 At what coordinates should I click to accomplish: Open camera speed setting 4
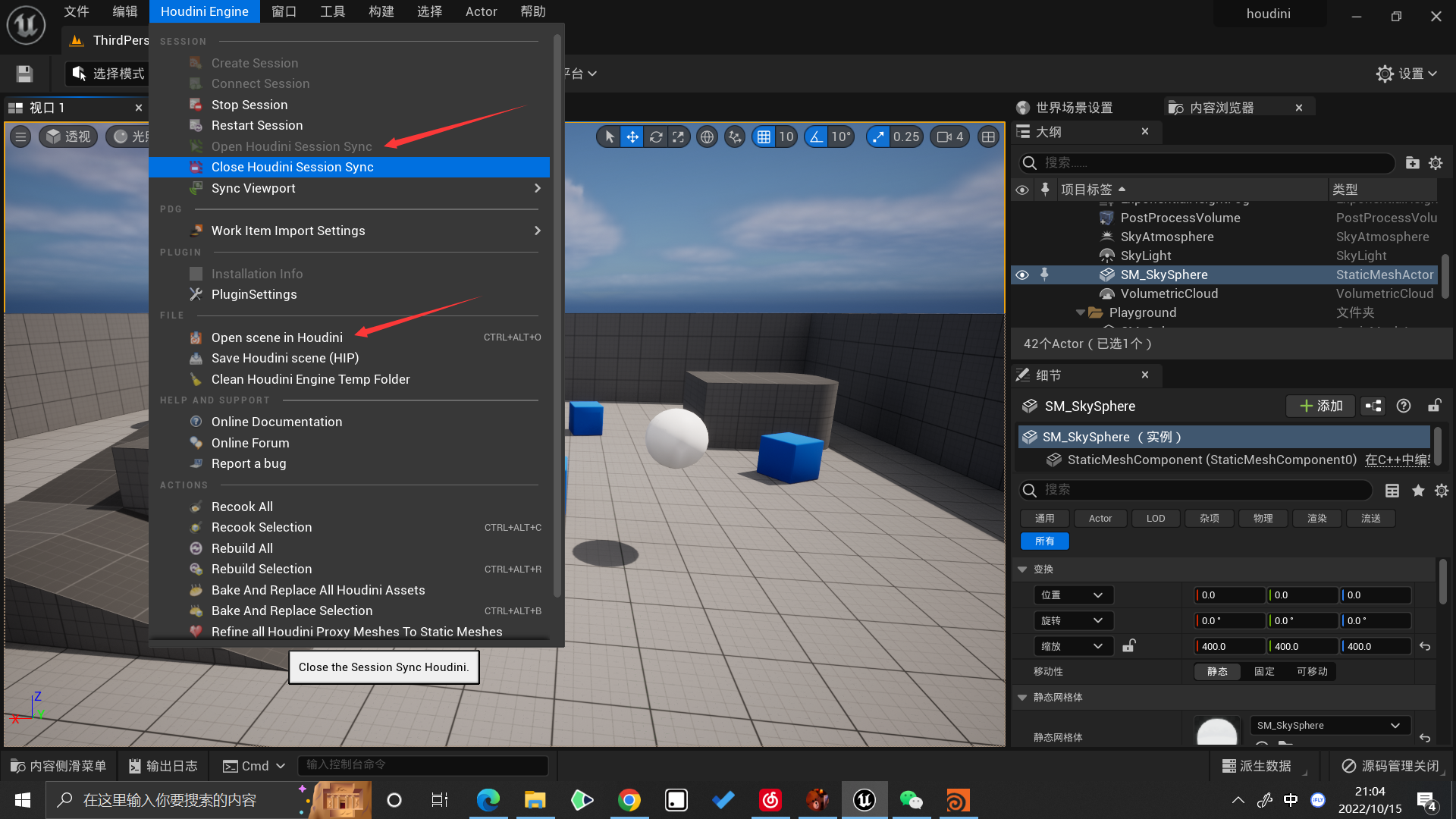[x=950, y=136]
